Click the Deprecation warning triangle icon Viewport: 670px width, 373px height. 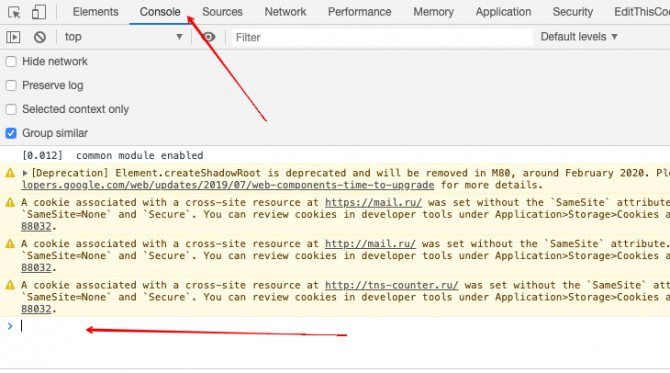(x=10, y=173)
